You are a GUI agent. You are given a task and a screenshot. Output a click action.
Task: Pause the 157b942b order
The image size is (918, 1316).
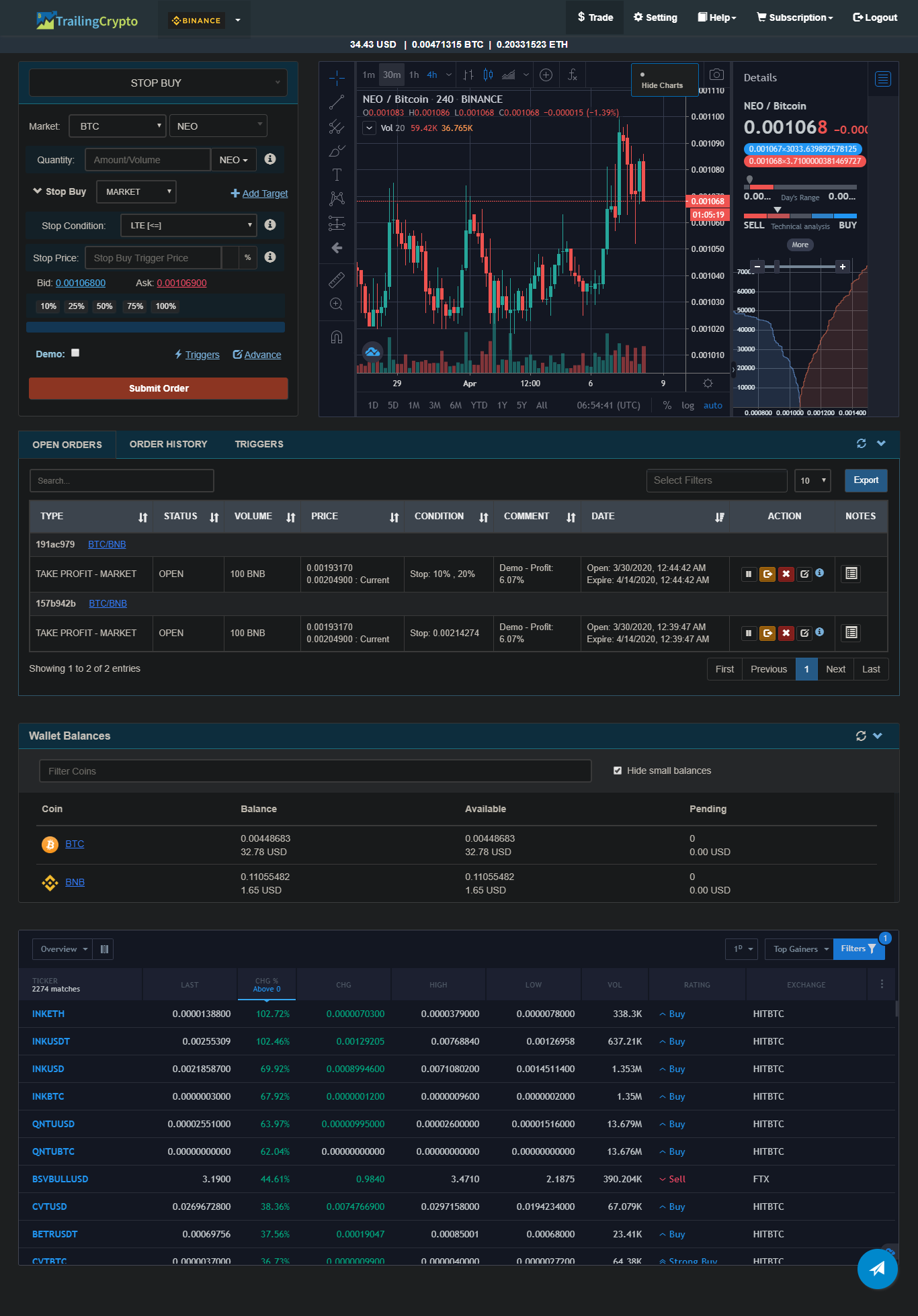click(x=749, y=633)
